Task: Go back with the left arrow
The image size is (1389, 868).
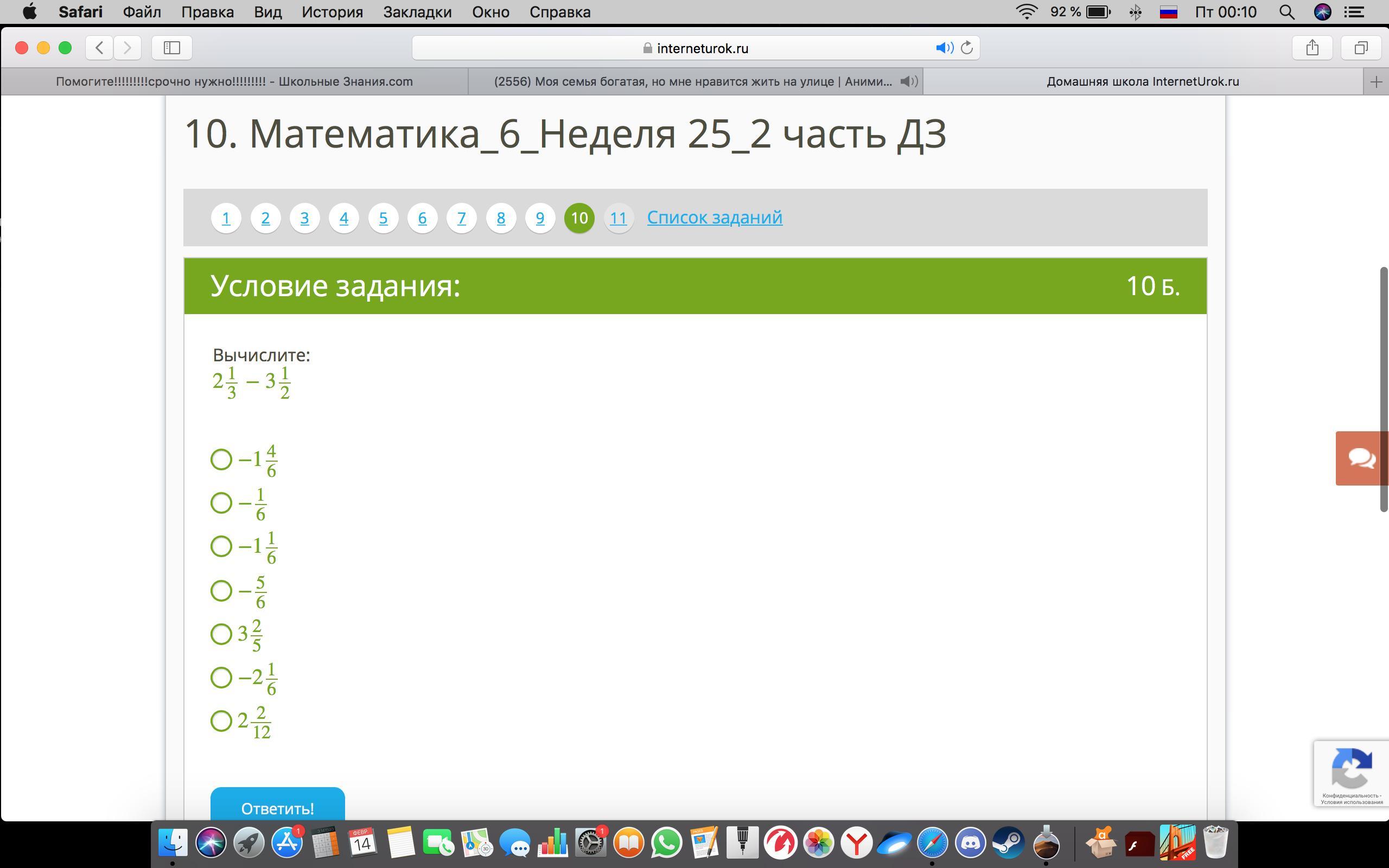Action: [x=99, y=48]
